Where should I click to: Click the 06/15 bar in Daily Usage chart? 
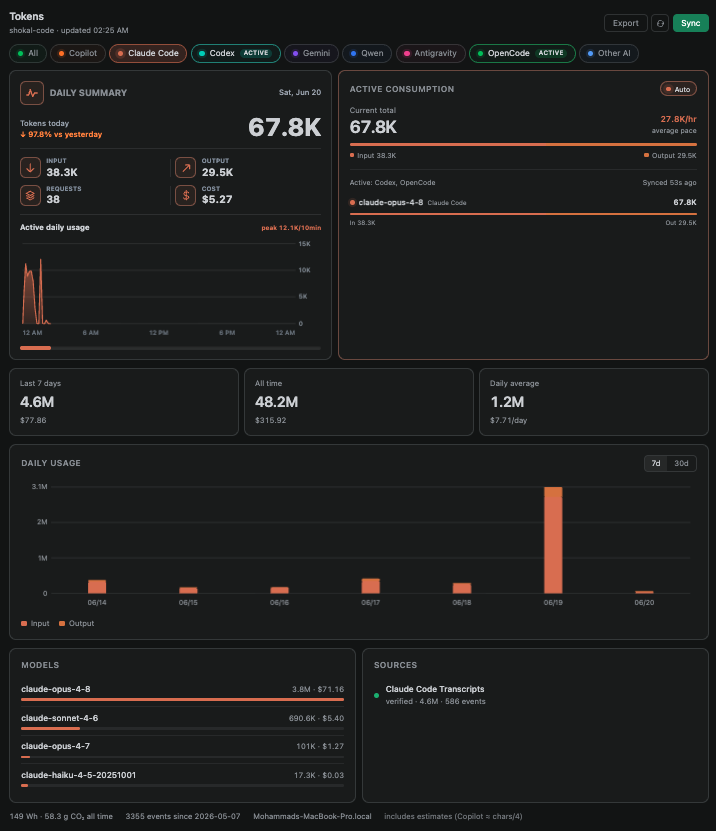[x=188, y=590]
